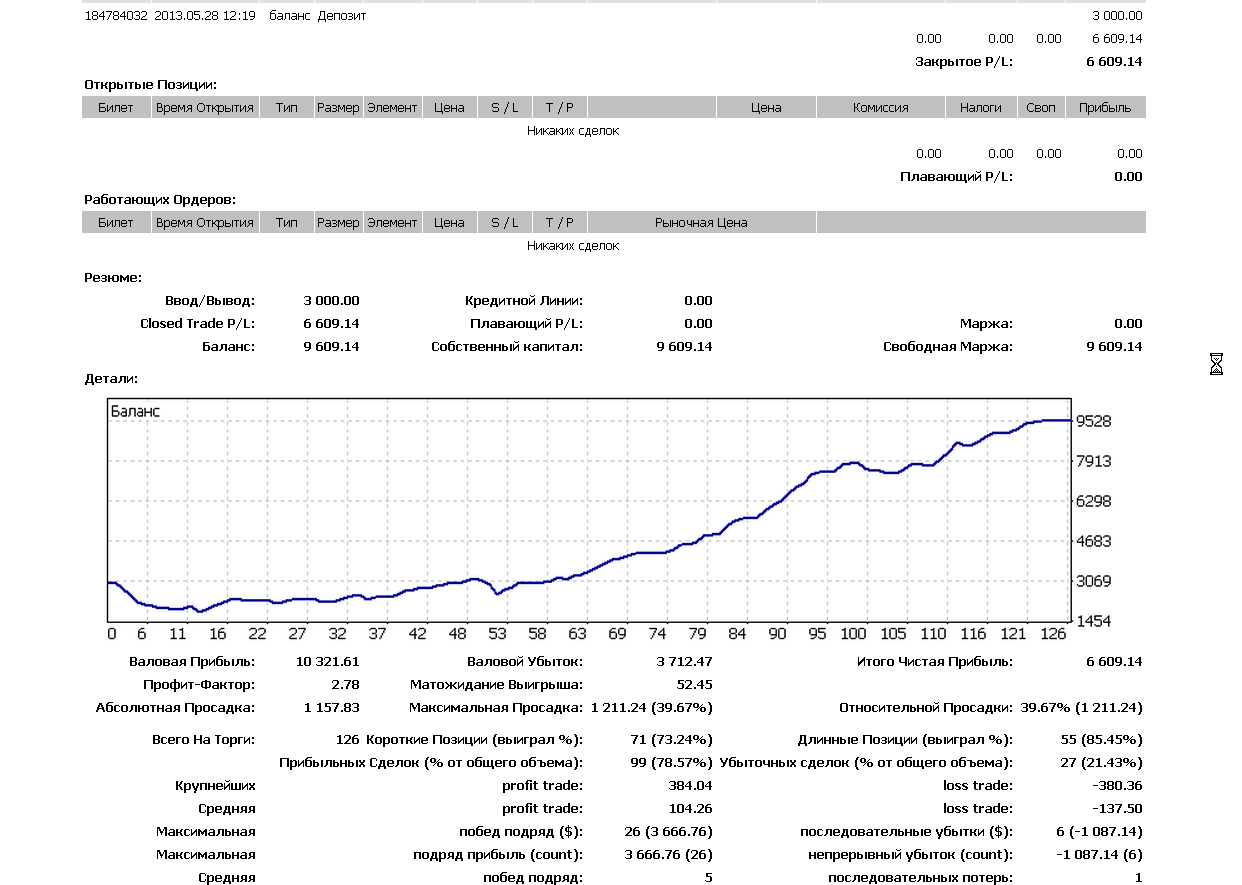Image resolution: width=1242 pixels, height=885 pixels.
Task: Click the value 39.67% (1 211.24)
Action: coord(1081,707)
